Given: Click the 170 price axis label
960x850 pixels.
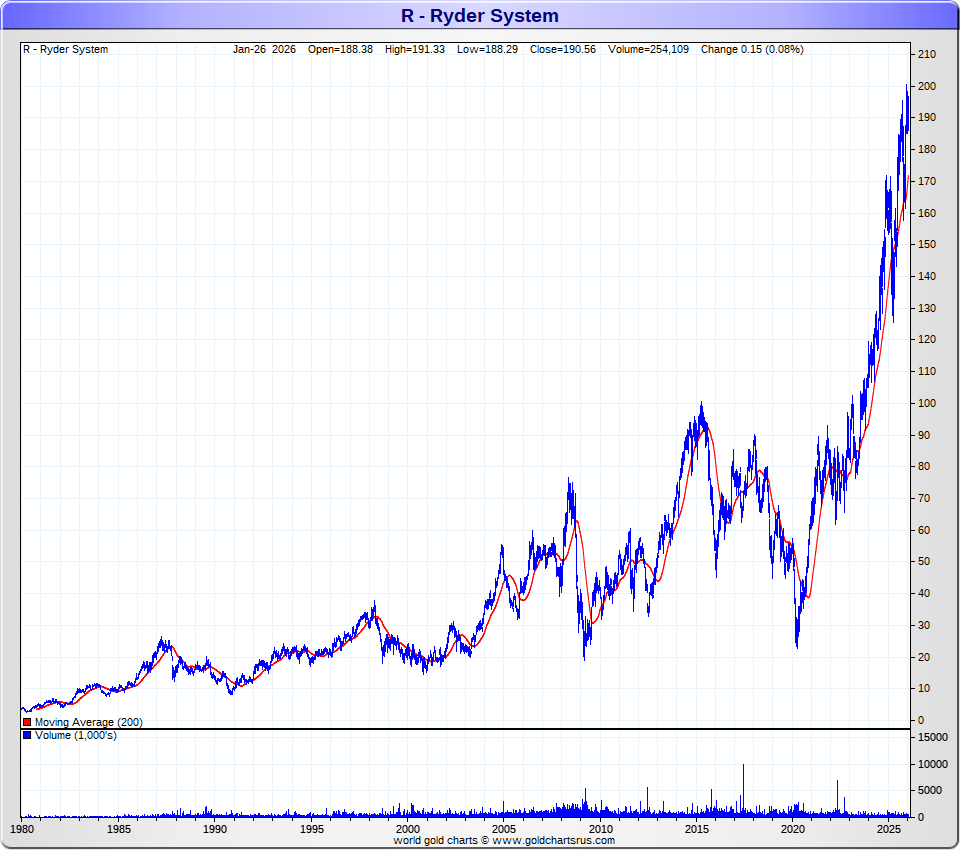Looking at the screenshot, I should coord(927,181).
